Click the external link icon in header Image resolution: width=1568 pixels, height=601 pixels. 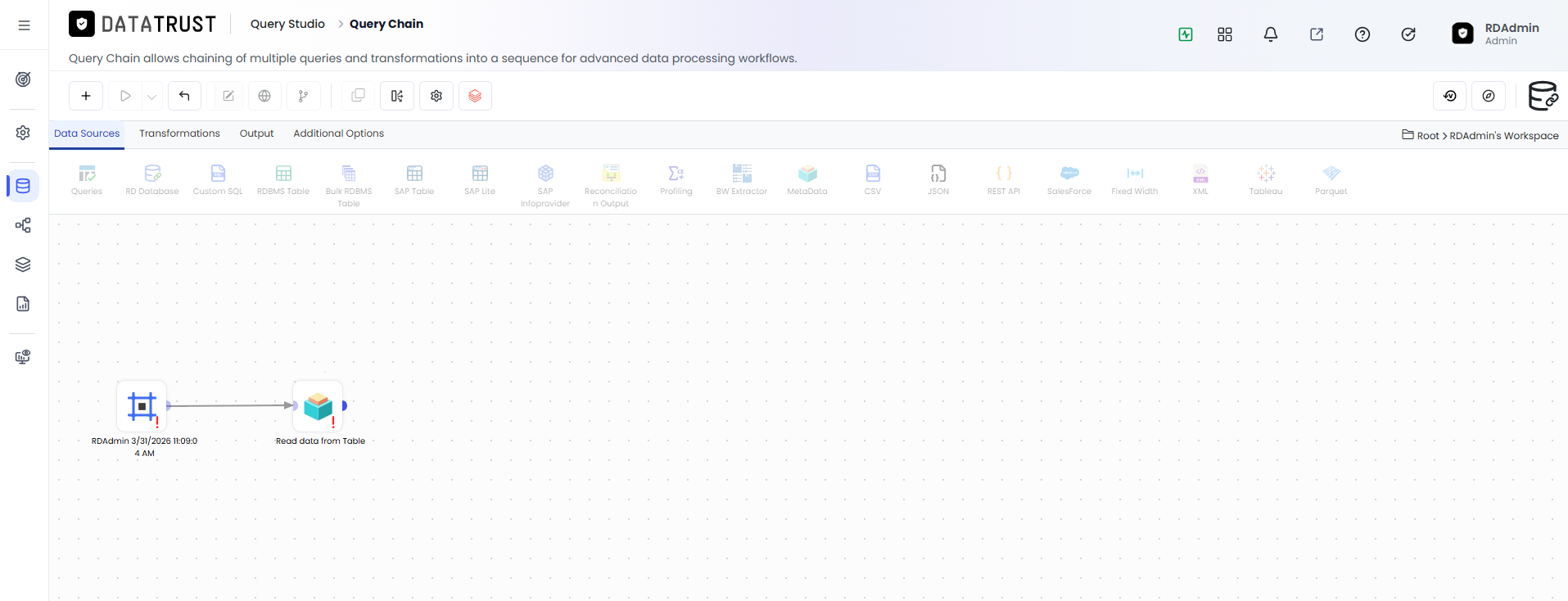[x=1317, y=34]
